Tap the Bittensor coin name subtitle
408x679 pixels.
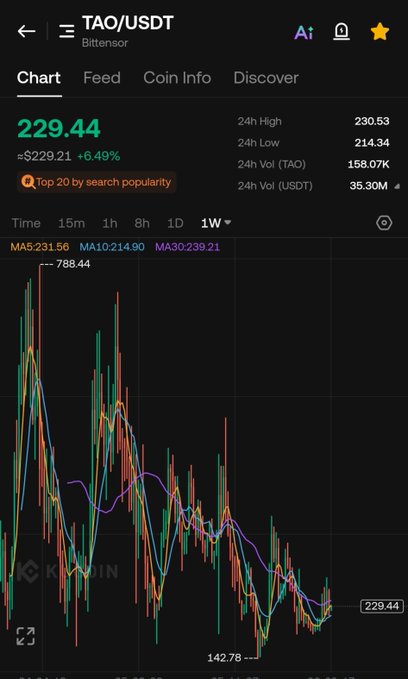105,43
